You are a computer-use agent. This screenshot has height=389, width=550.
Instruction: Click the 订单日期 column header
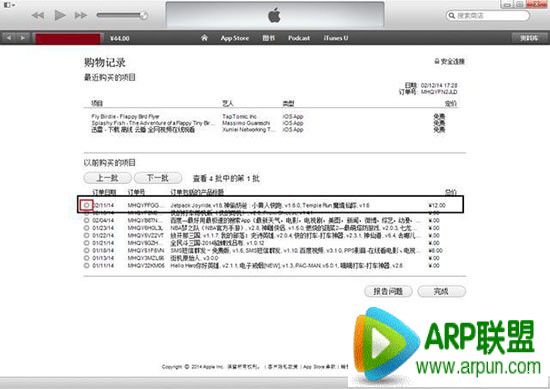[104, 192]
